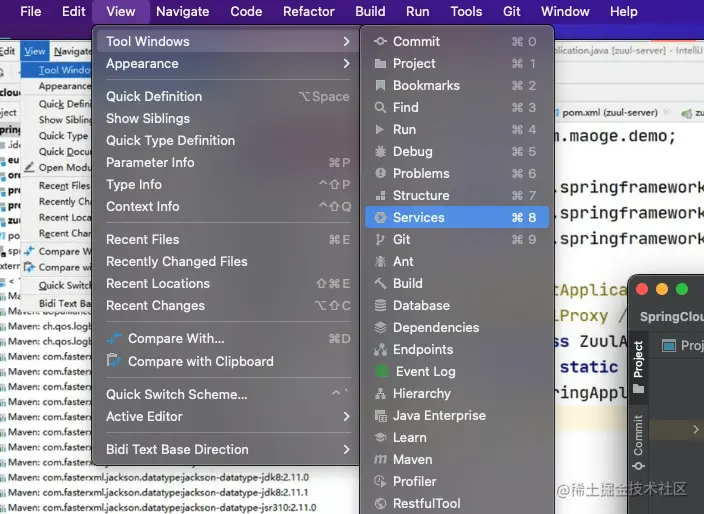Image resolution: width=704 pixels, height=514 pixels.
Task: Click the Structure icon in submenu
Action: tap(380, 195)
